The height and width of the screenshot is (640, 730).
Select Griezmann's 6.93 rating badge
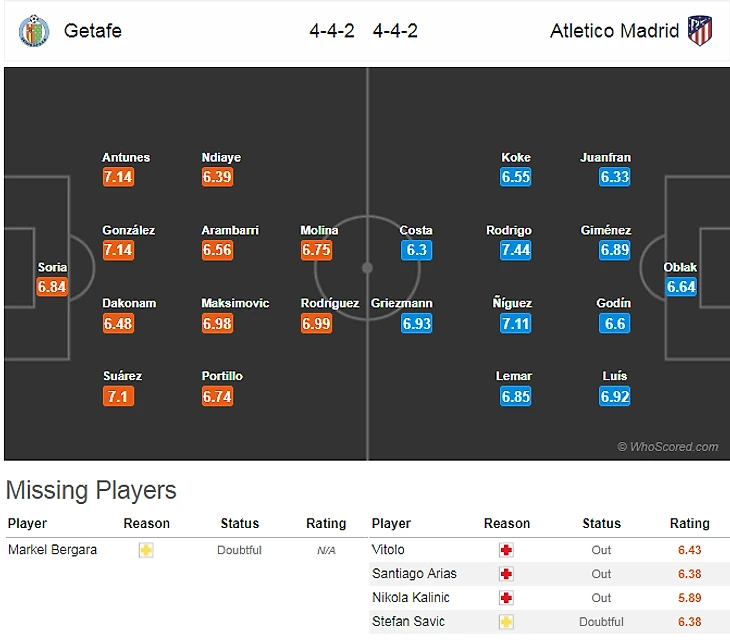click(x=416, y=324)
